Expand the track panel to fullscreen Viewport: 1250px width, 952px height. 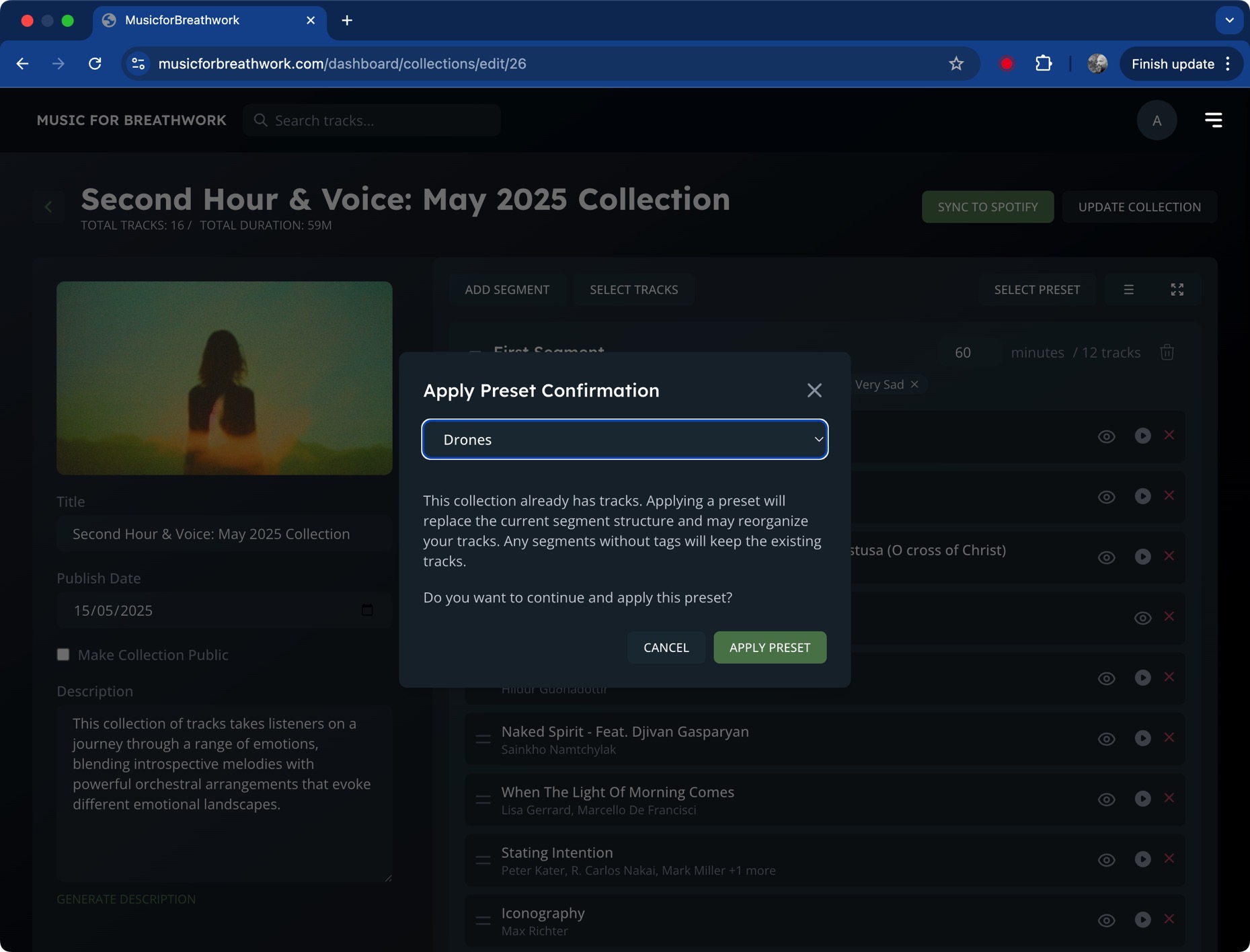click(x=1177, y=290)
